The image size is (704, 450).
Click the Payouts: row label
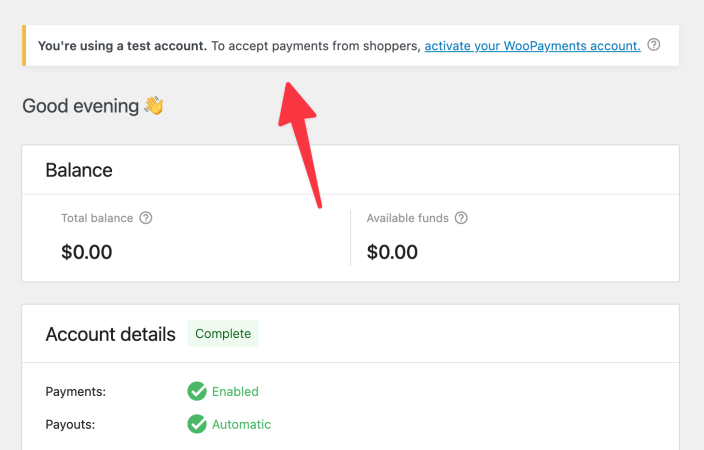(70, 424)
